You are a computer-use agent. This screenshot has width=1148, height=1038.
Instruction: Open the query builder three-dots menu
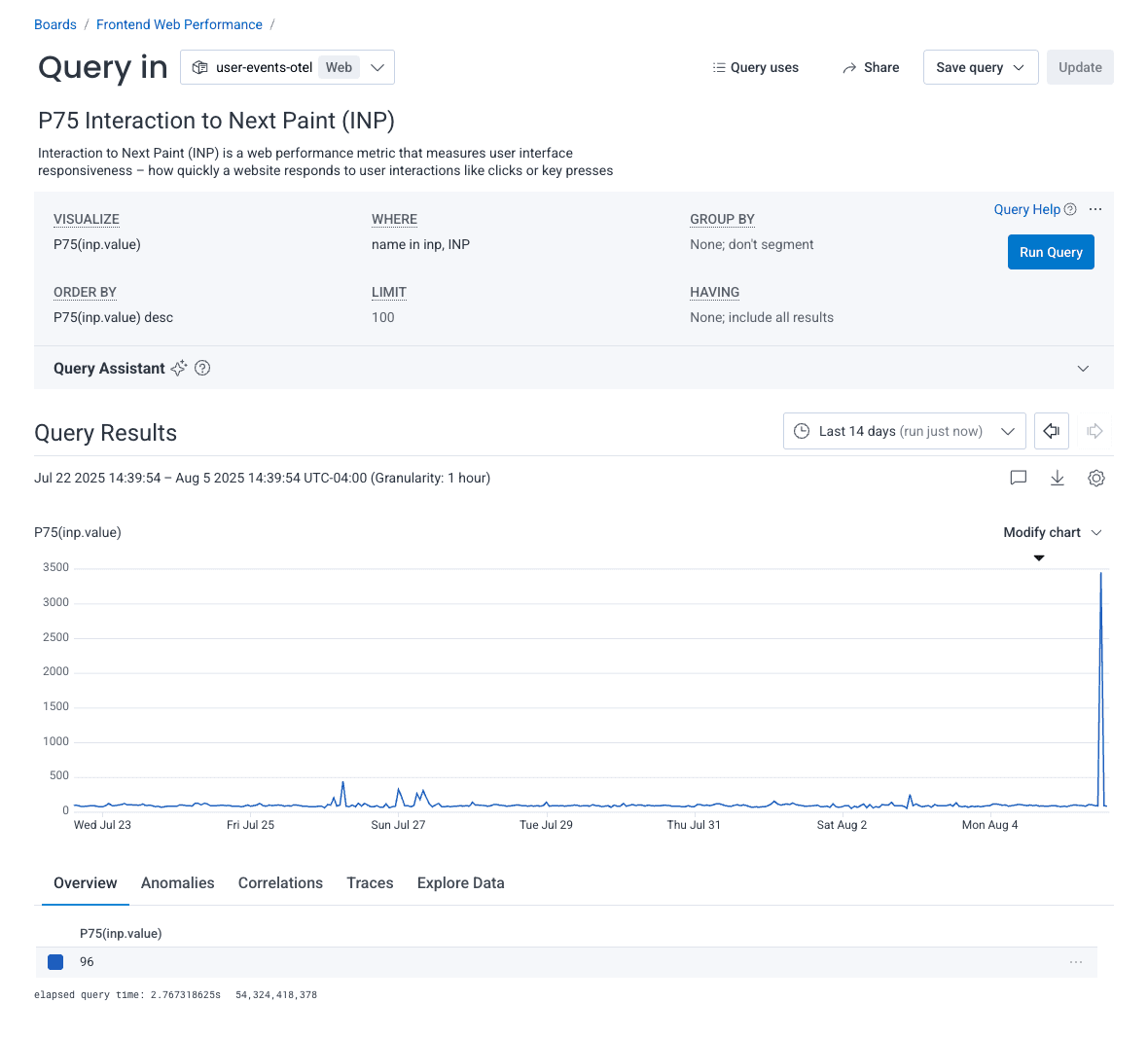(1095, 209)
